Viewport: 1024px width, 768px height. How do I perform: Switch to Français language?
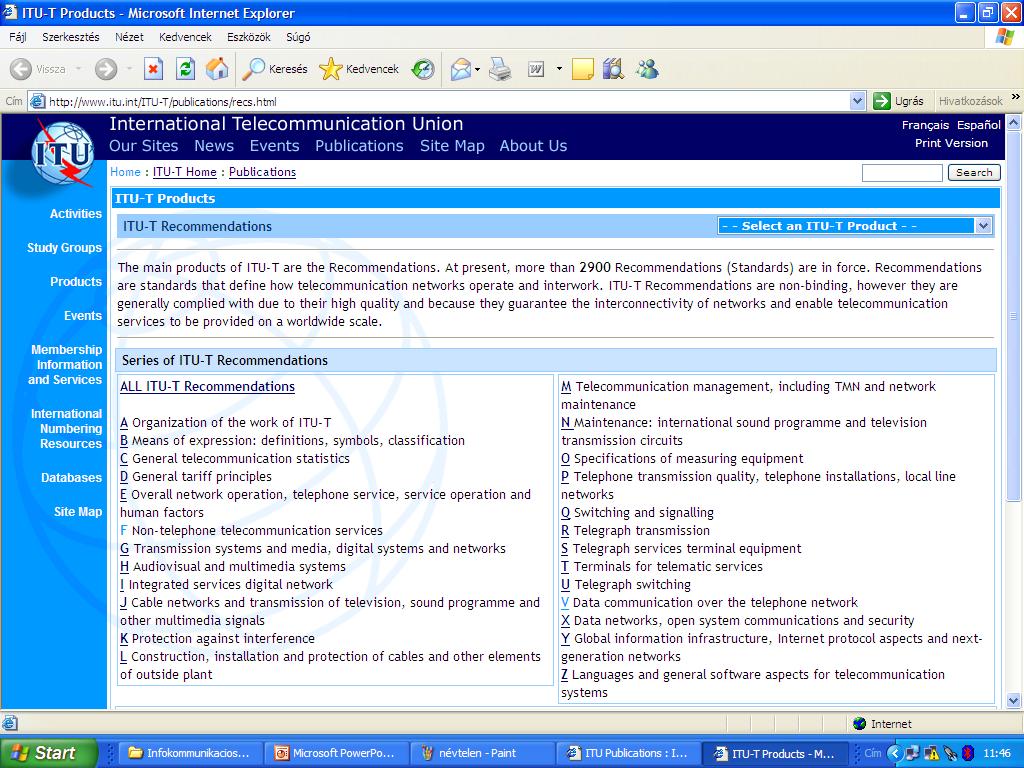click(x=925, y=125)
